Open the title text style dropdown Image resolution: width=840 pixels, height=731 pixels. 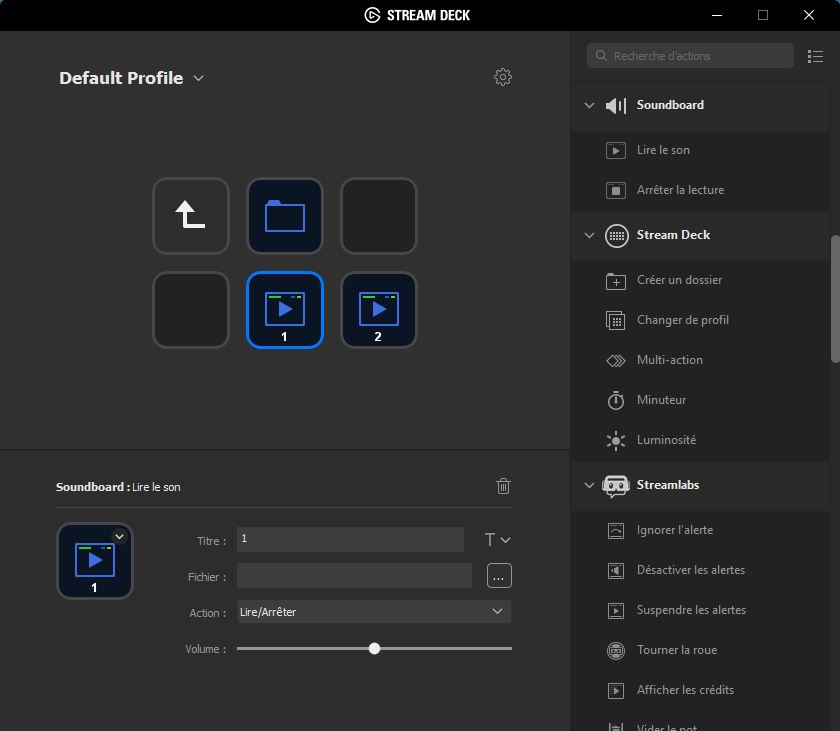coord(497,540)
